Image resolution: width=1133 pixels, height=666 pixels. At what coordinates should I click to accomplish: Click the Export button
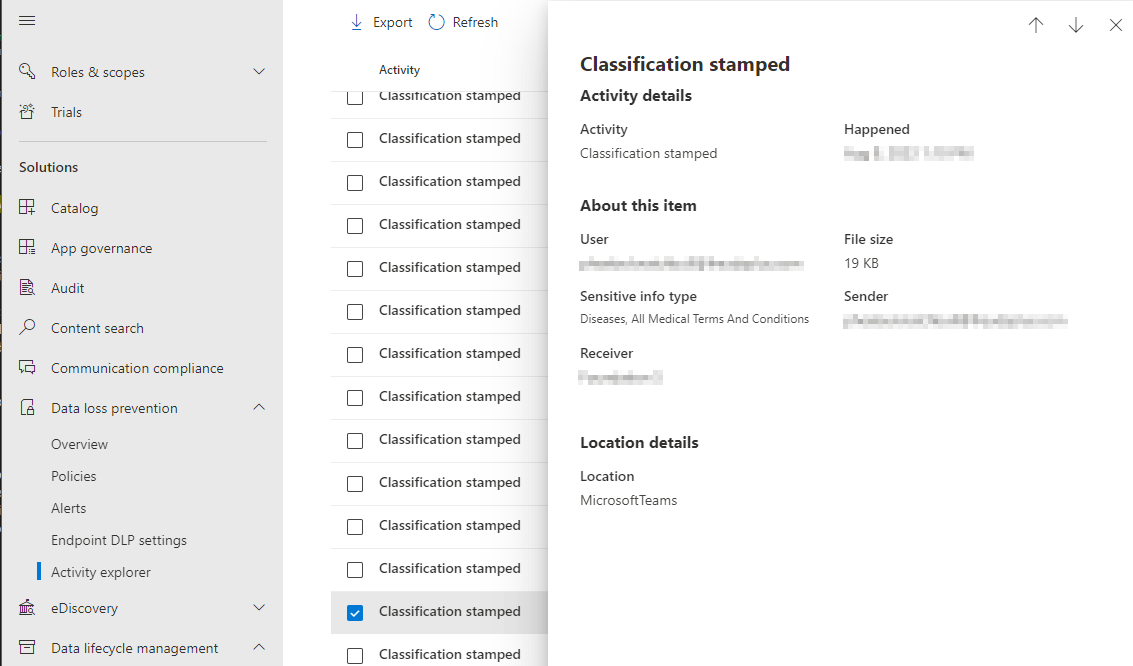pyautogui.click(x=381, y=22)
